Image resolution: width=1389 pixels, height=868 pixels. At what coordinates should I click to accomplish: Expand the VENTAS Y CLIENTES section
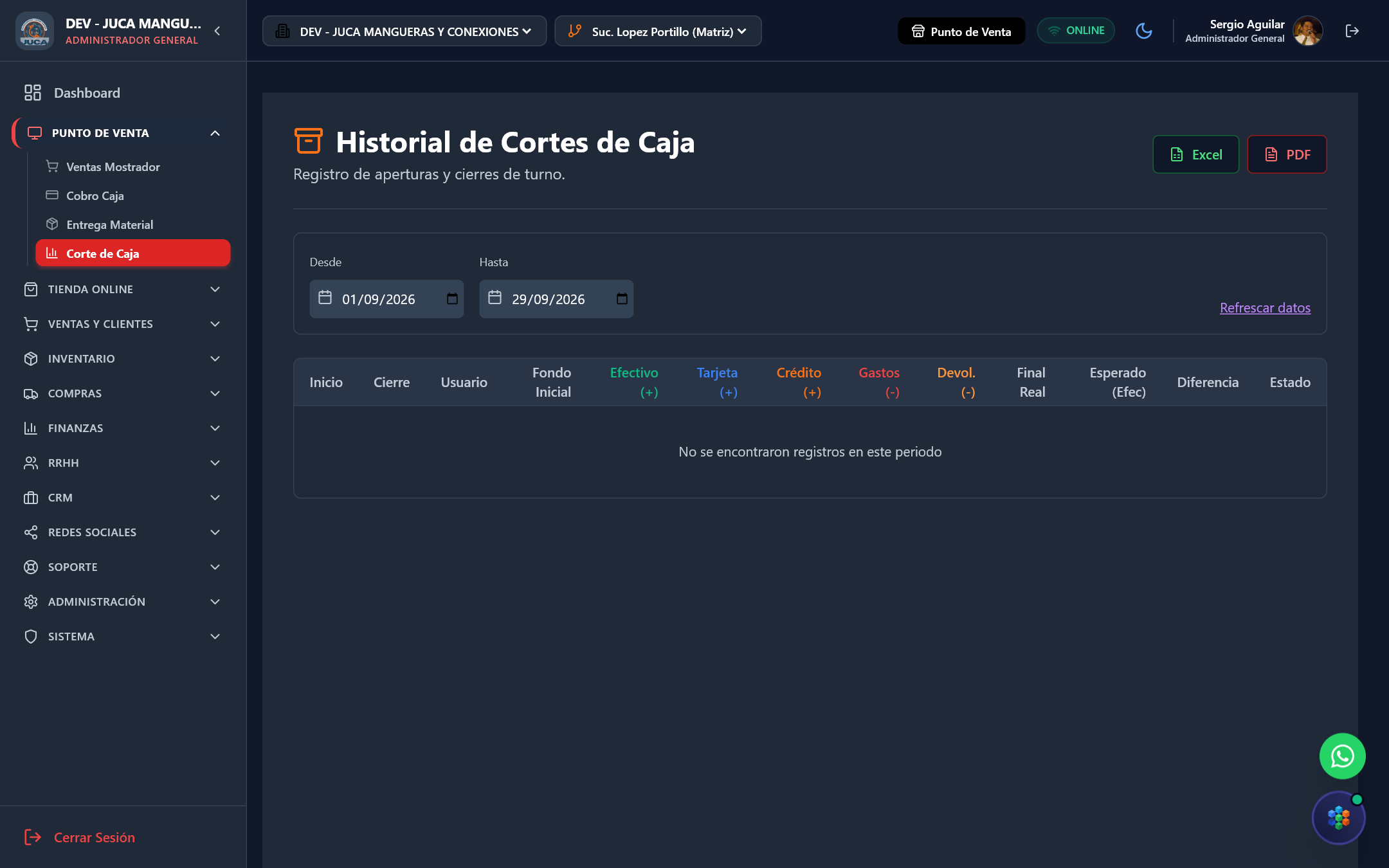pyautogui.click(x=122, y=324)
